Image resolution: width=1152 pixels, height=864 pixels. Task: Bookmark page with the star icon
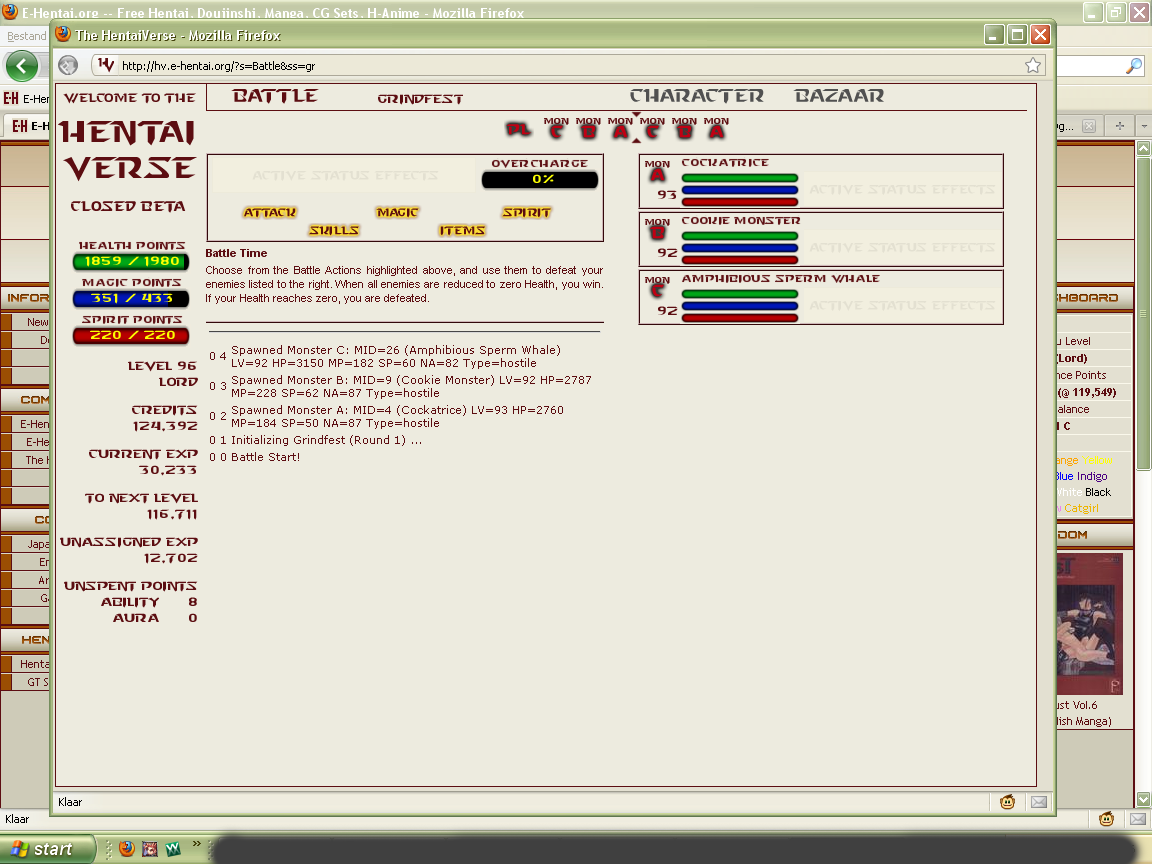coord(1033,65)
